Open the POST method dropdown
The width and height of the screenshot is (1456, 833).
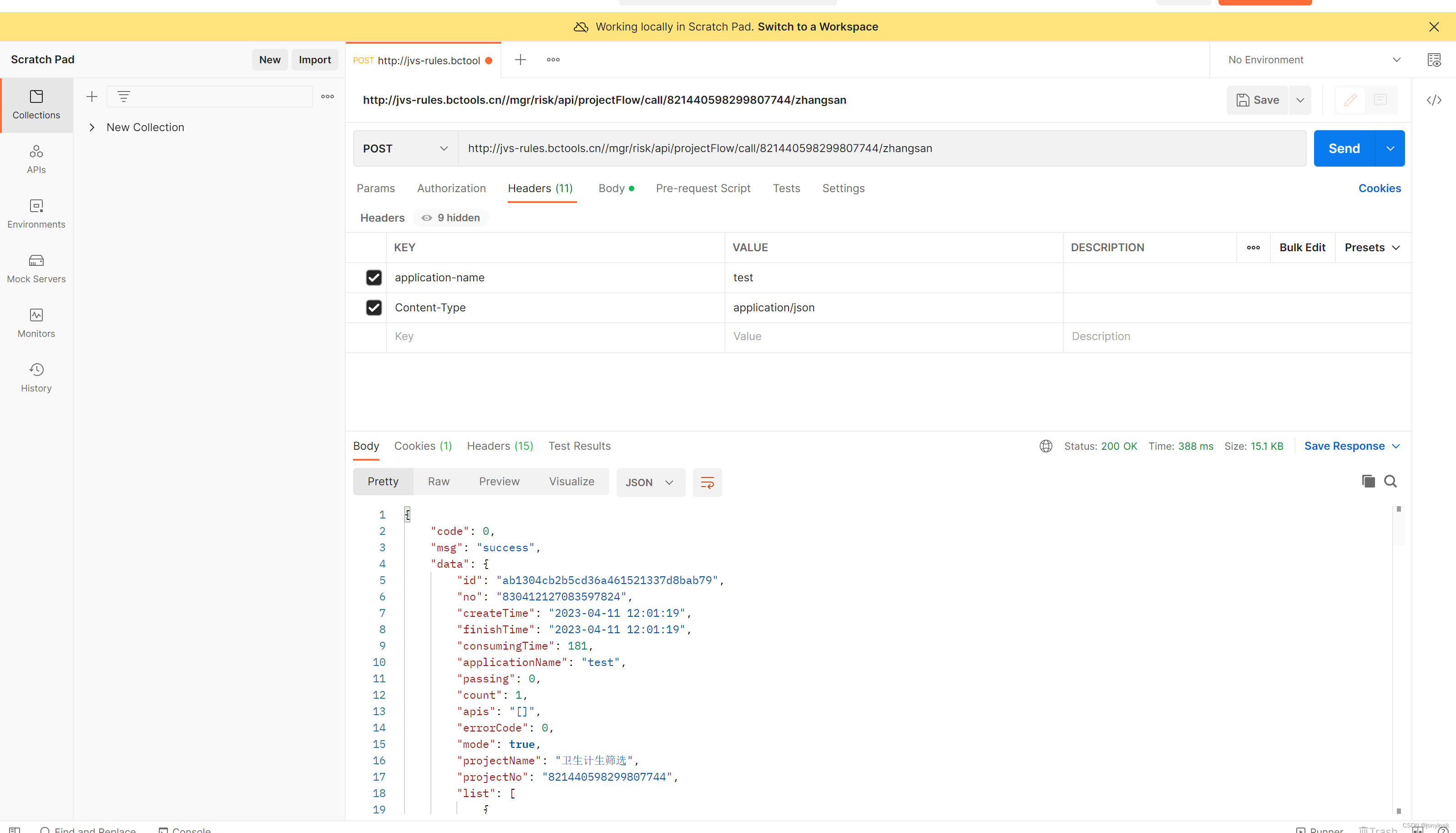point(405,148)
